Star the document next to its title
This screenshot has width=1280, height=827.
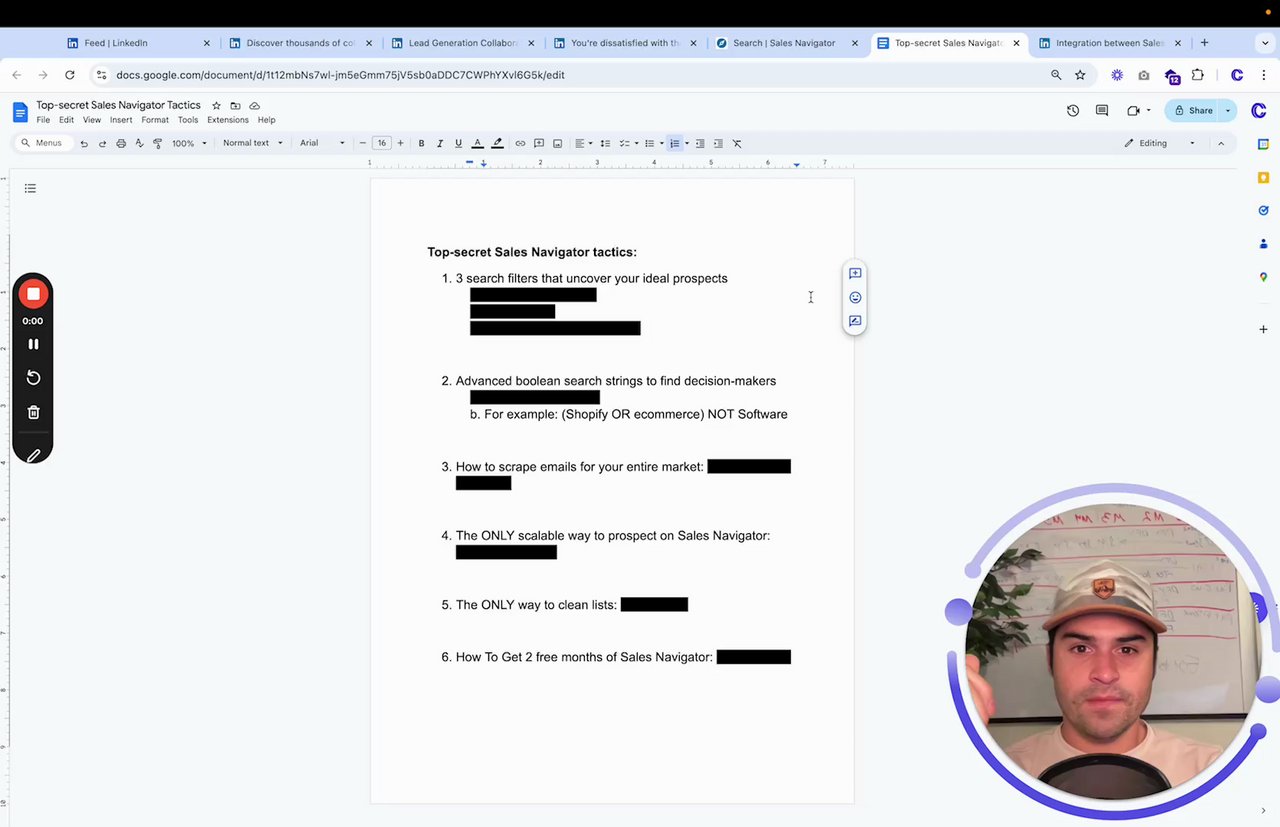coord(216,105)
